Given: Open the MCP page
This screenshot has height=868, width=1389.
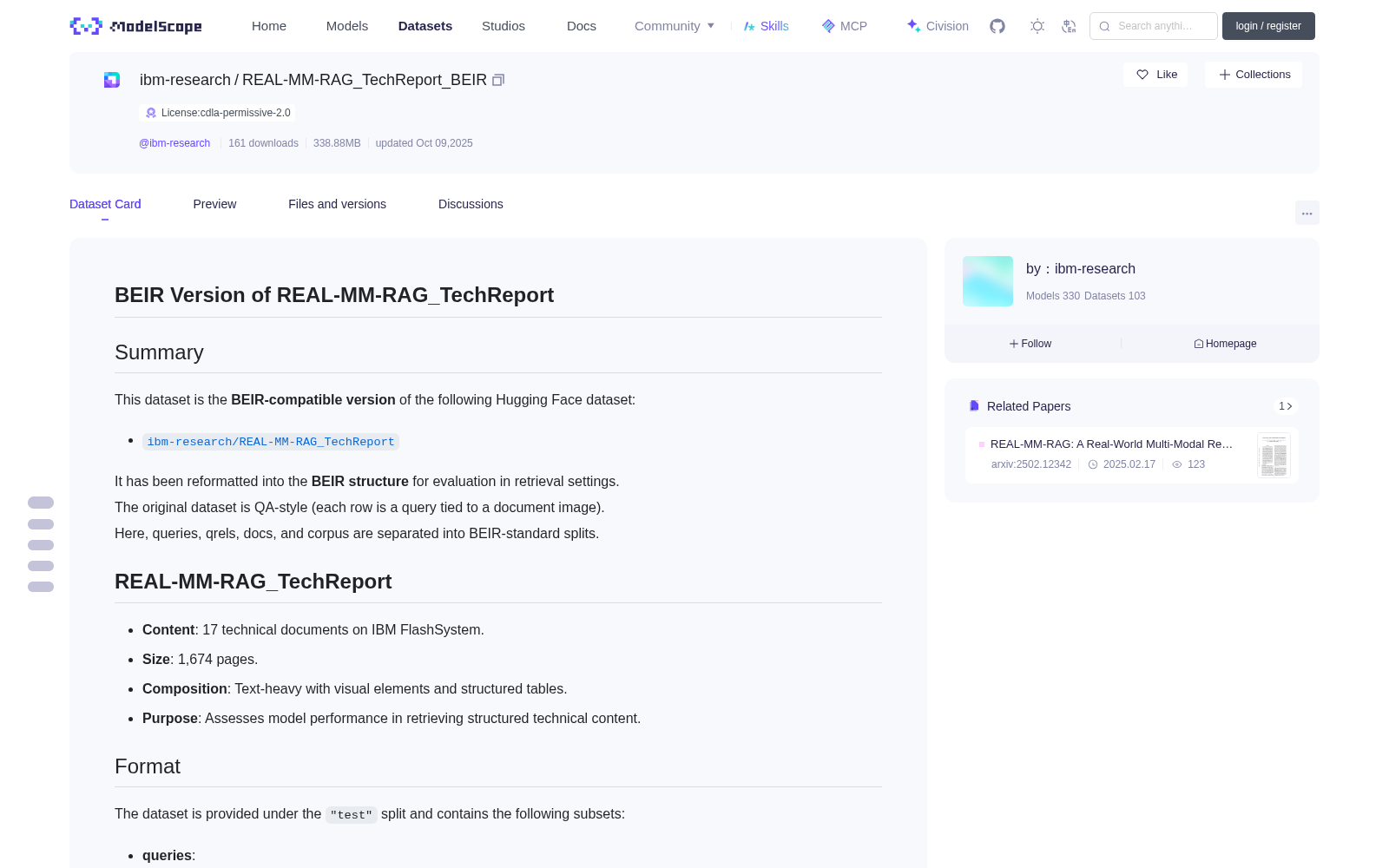Looking at the screenshot, I should [844, 26].
